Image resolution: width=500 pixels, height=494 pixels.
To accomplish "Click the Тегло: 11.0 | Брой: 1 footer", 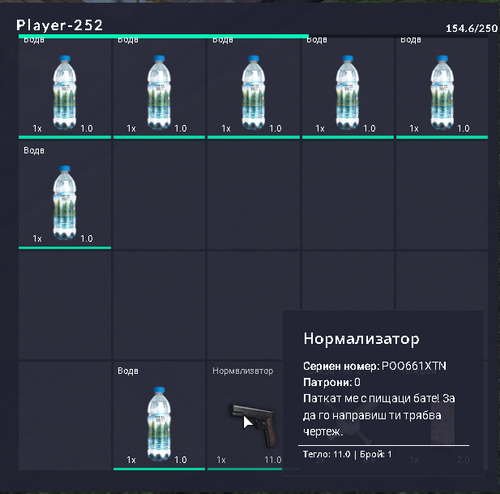I will pyautogui.click(x=347, y=454).
